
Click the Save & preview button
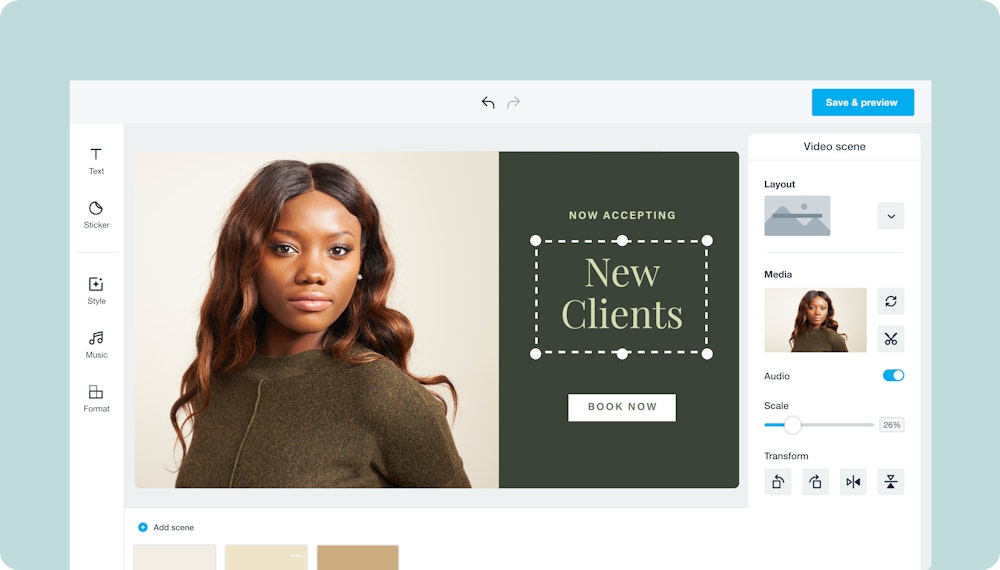tap(862, 102)
